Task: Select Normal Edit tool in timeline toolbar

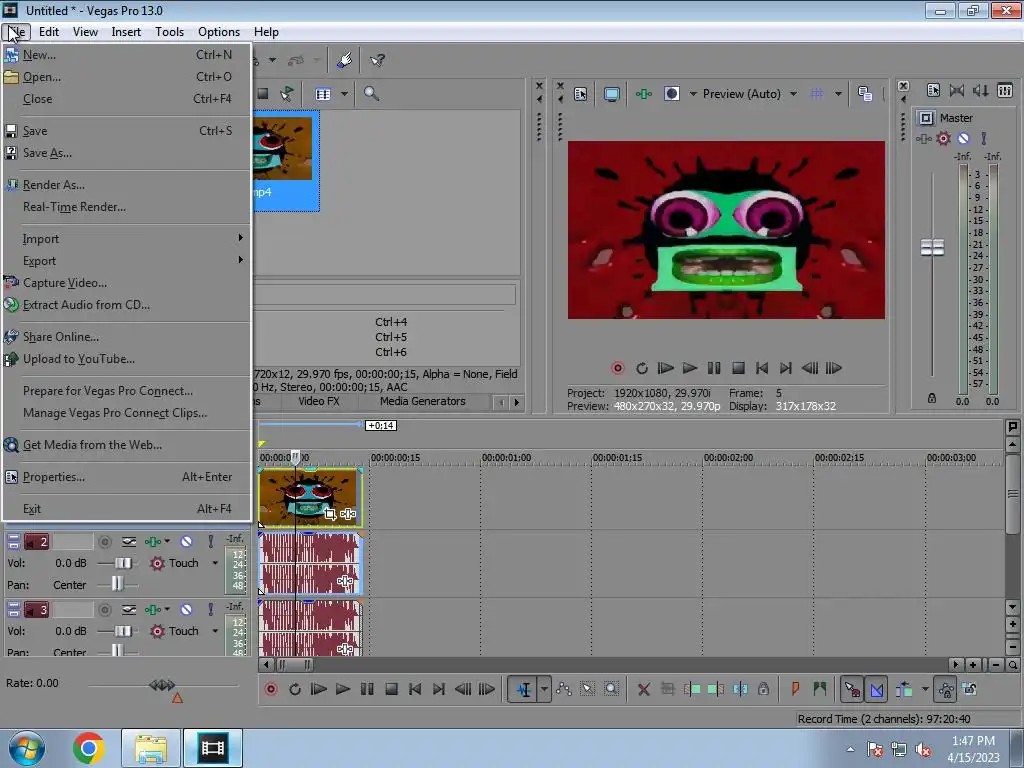Action: coord(523,689)
